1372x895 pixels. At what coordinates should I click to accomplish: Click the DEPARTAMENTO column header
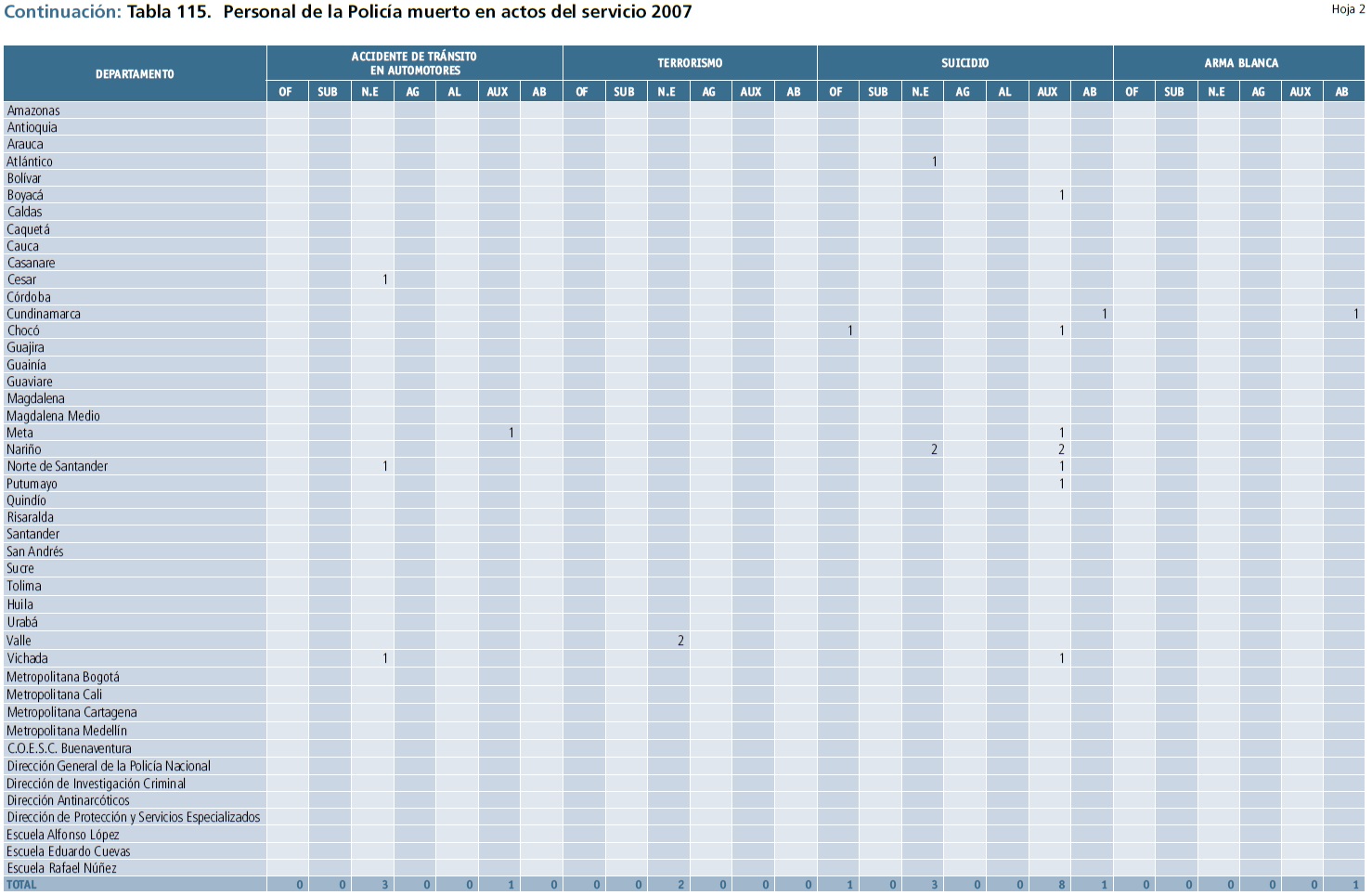point(135,74)
